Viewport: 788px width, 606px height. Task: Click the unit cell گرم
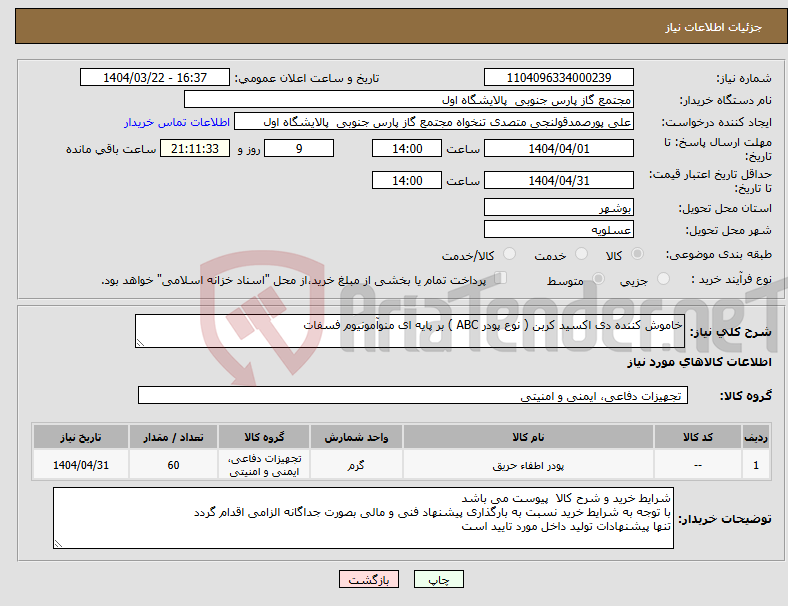click(356, 465)
